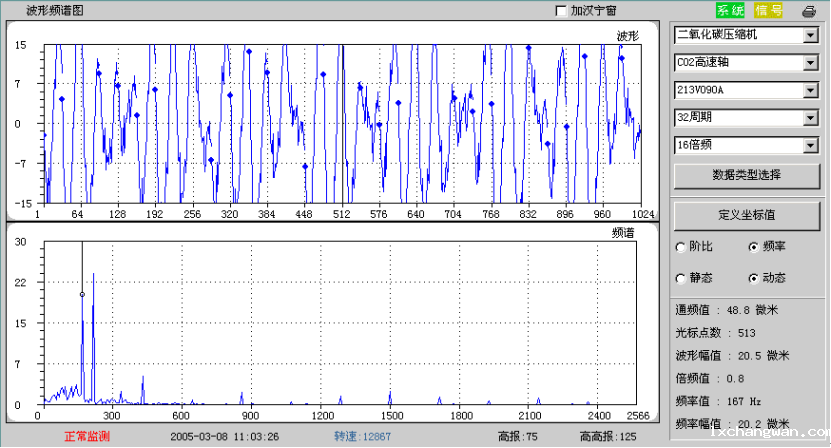
Task: Click the circular cursor marker on spectrum peak
Action: pos(82,294)
